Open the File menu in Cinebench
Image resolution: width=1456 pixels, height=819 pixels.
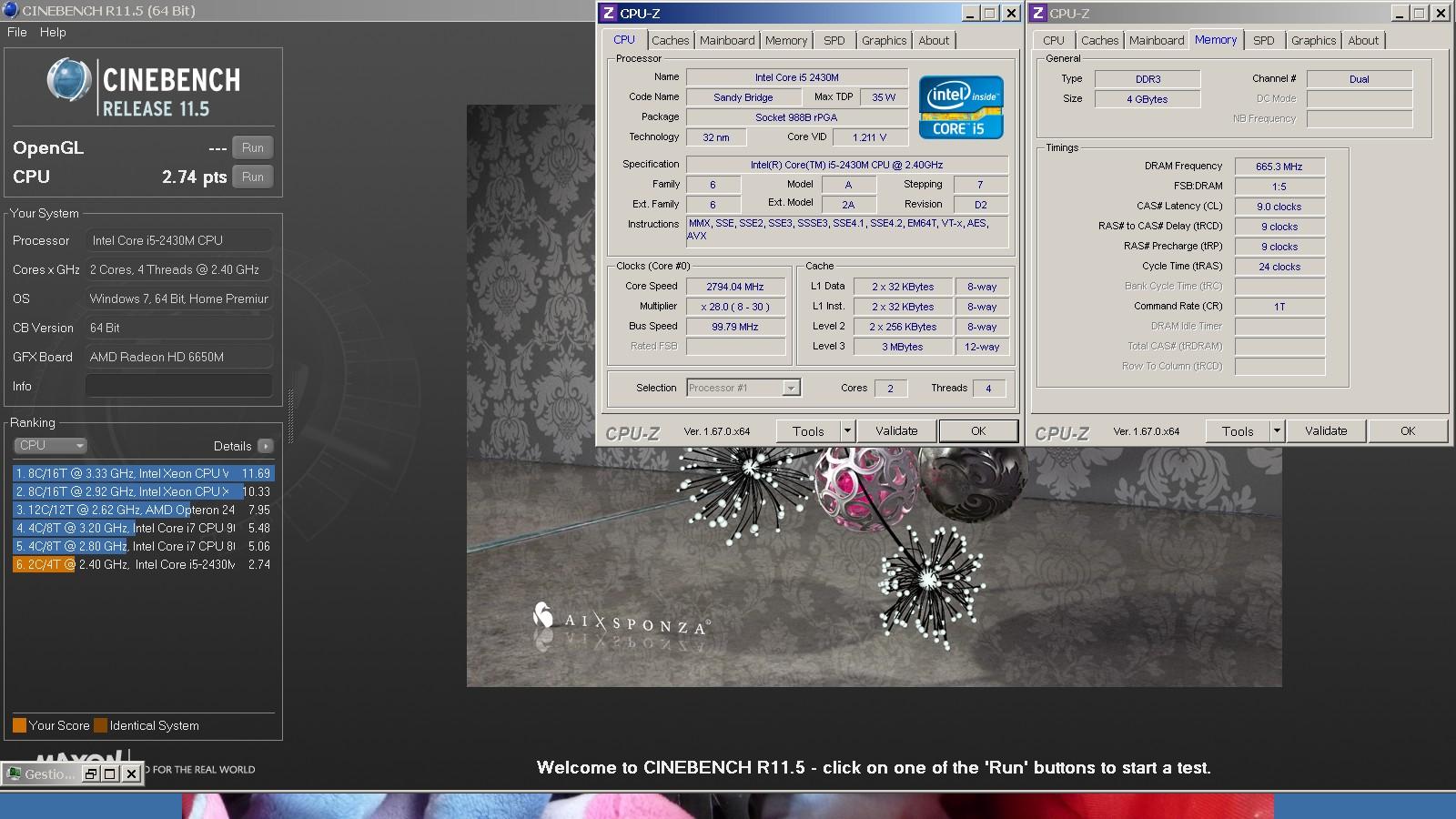[16, 32]
